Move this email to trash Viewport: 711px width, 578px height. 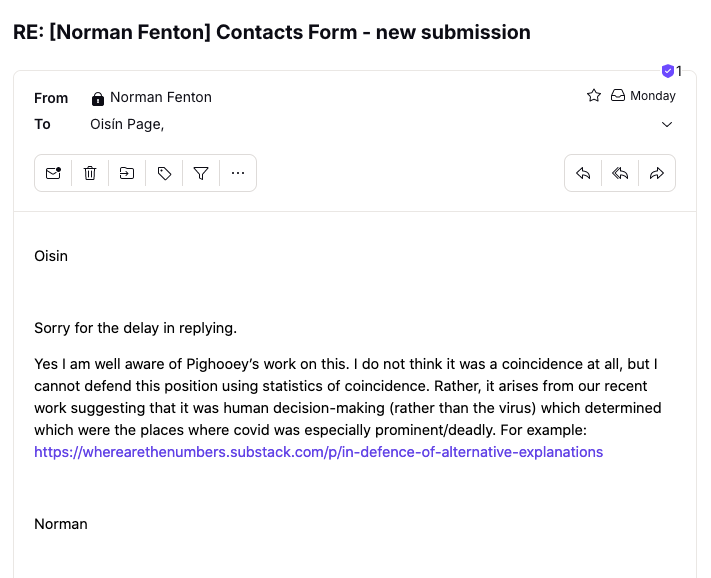point(90,173)
